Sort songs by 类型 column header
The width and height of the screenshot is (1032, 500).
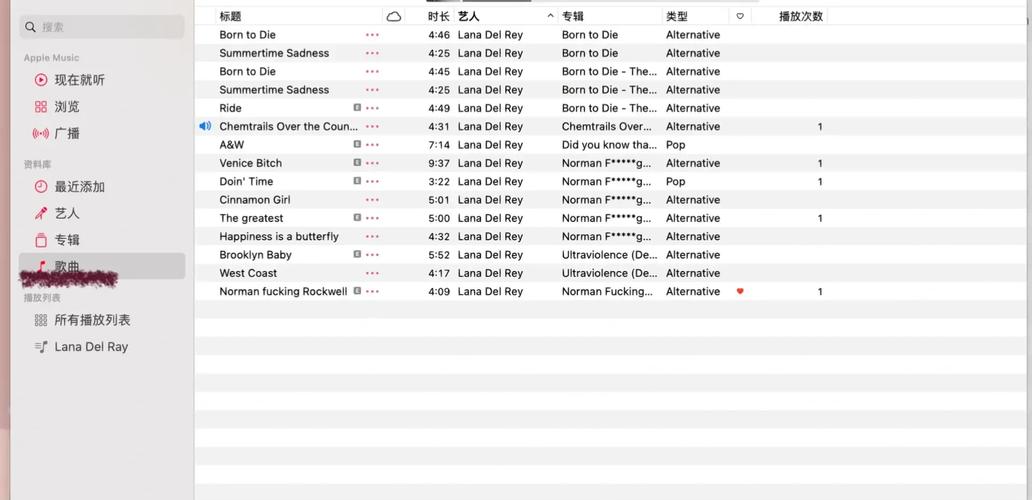pyautogui.click(x=677, y=16)
